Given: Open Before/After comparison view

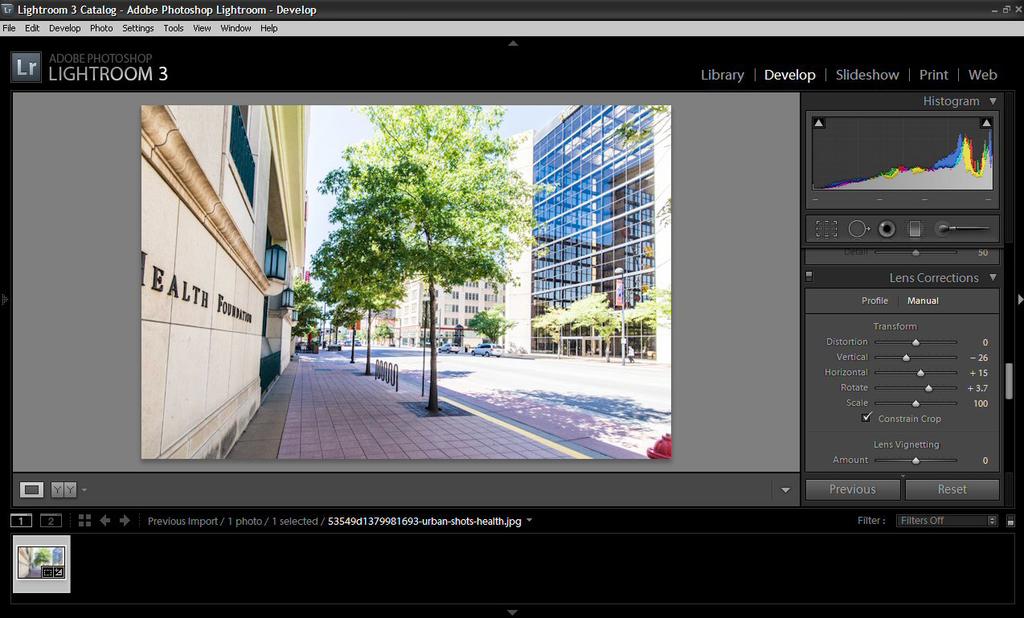Looking at the screenshot, I should coord(63,489).
